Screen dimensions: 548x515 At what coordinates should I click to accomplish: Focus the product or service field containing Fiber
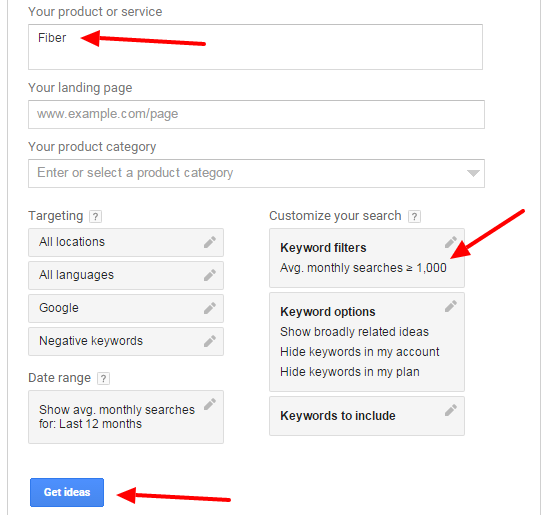pos(255,47)
